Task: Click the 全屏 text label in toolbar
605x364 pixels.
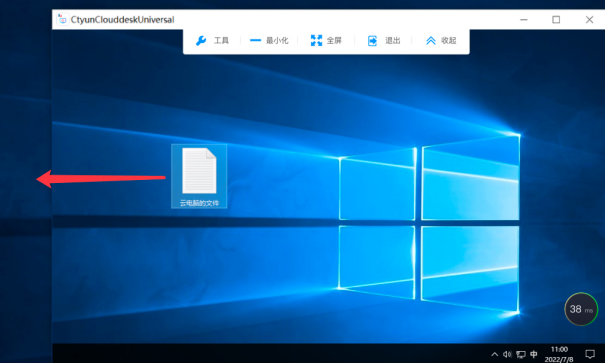Action: pos(334,41)
